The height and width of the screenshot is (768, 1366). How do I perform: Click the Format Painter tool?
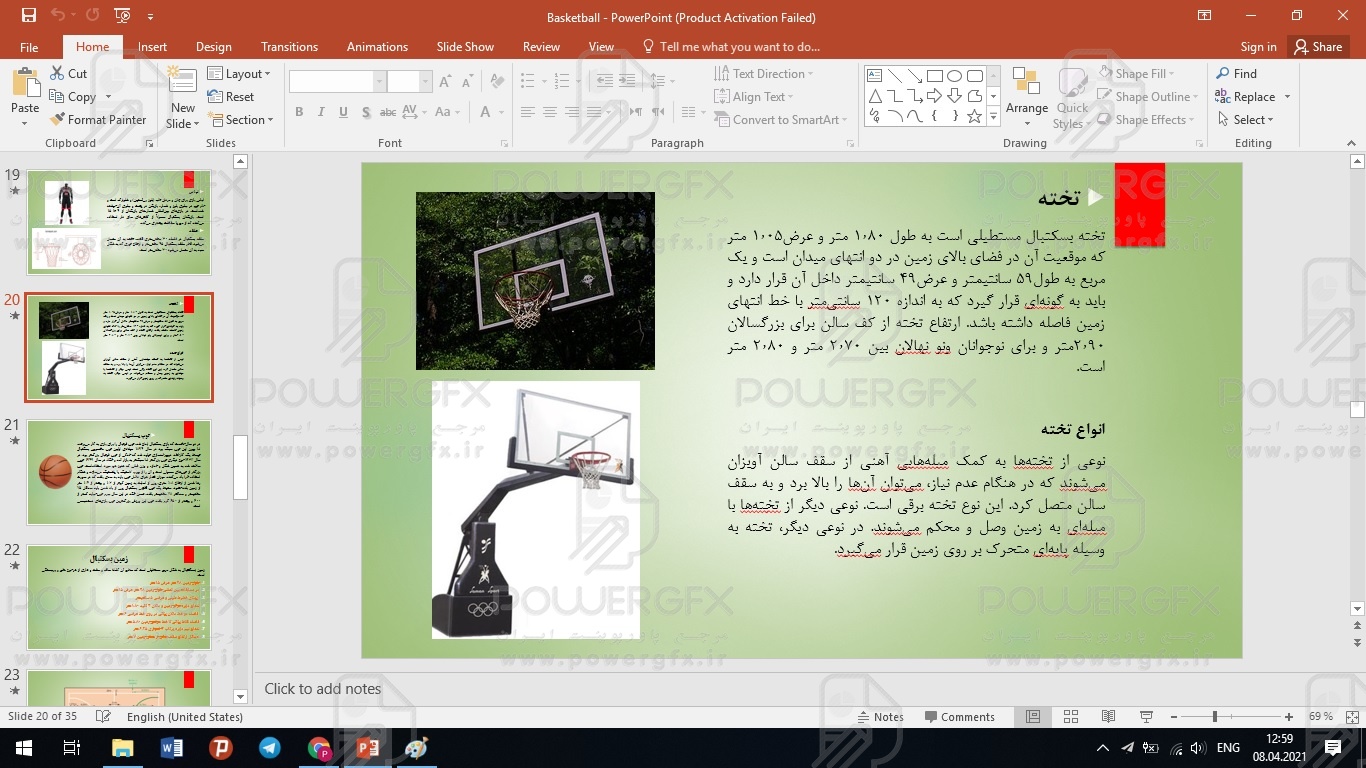click(x=97, y=120)
